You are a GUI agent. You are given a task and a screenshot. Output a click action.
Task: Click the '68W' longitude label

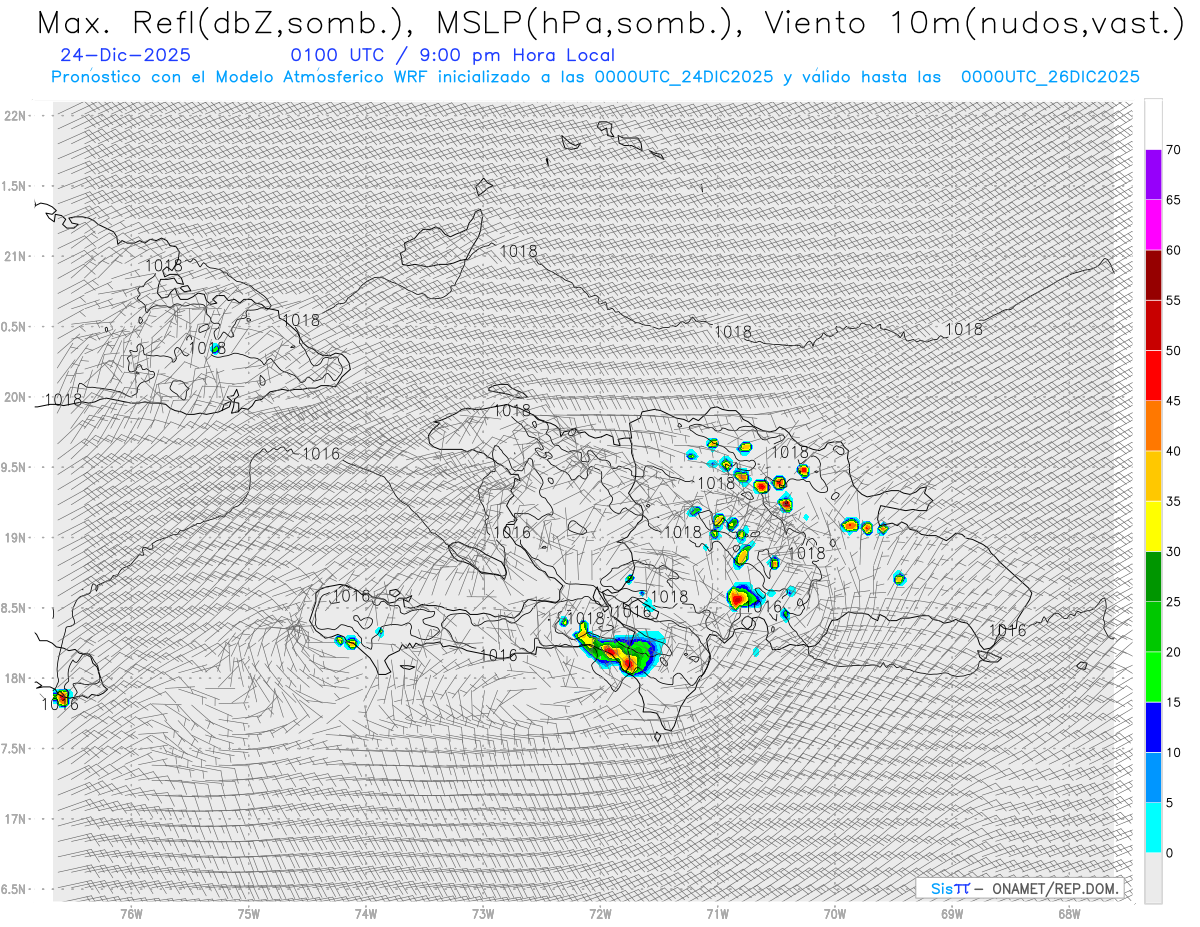pos(1069,914)
